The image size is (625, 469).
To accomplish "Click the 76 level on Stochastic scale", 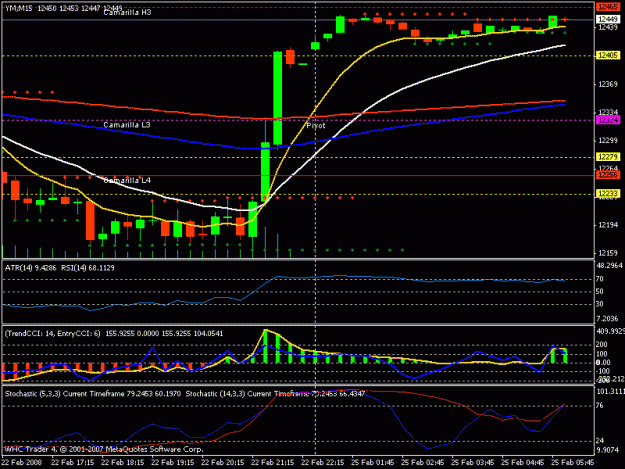I will click(x=600, y=406).
